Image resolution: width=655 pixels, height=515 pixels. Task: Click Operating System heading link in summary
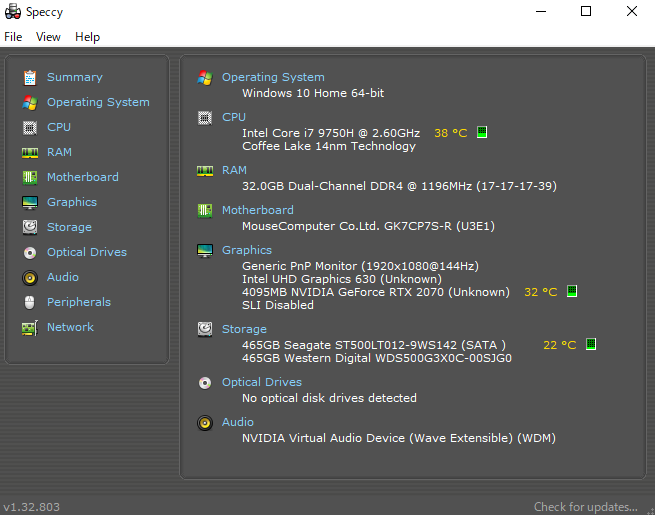[x=273, y=77]
